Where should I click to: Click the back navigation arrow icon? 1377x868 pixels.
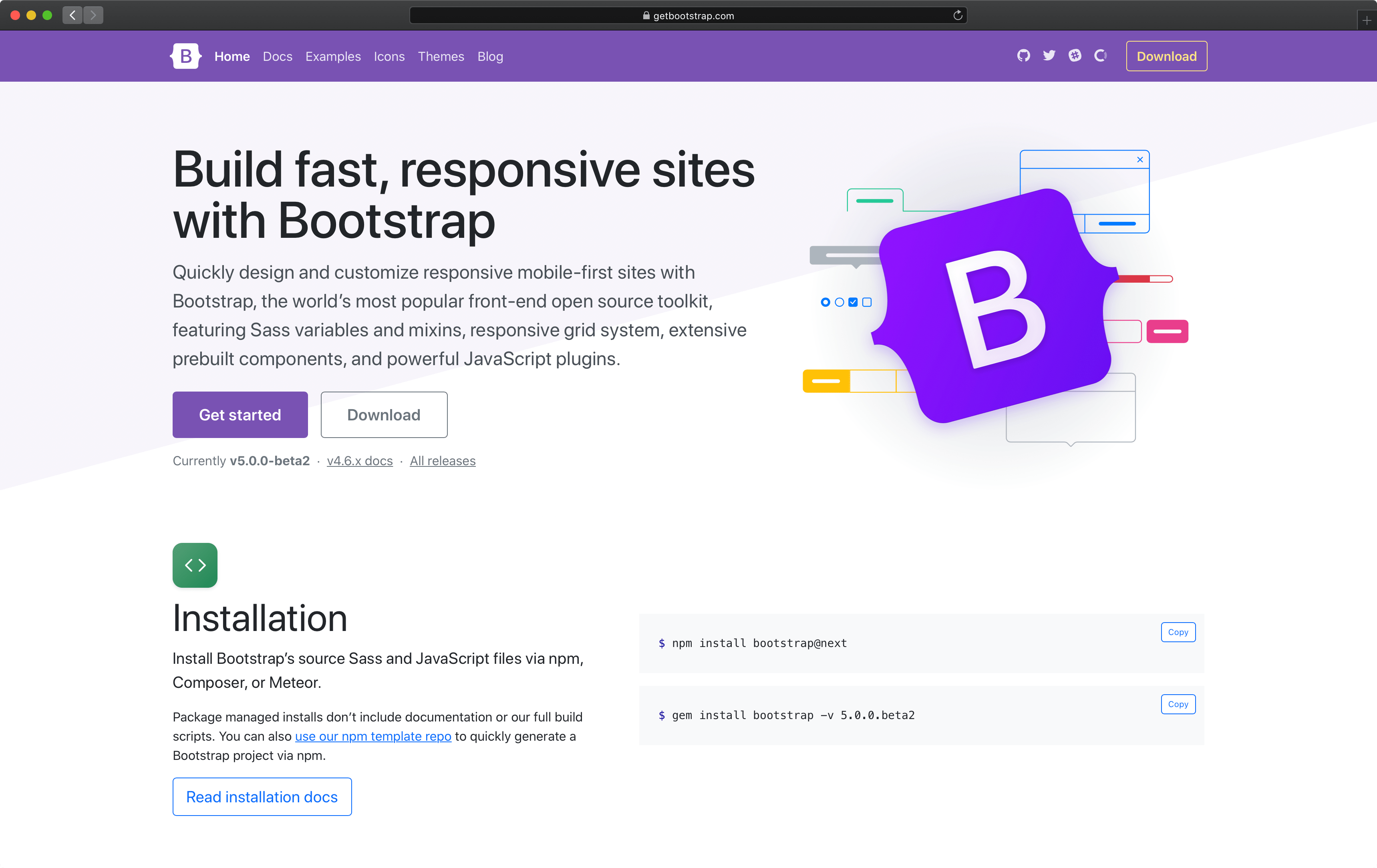[x=73, y=15]
